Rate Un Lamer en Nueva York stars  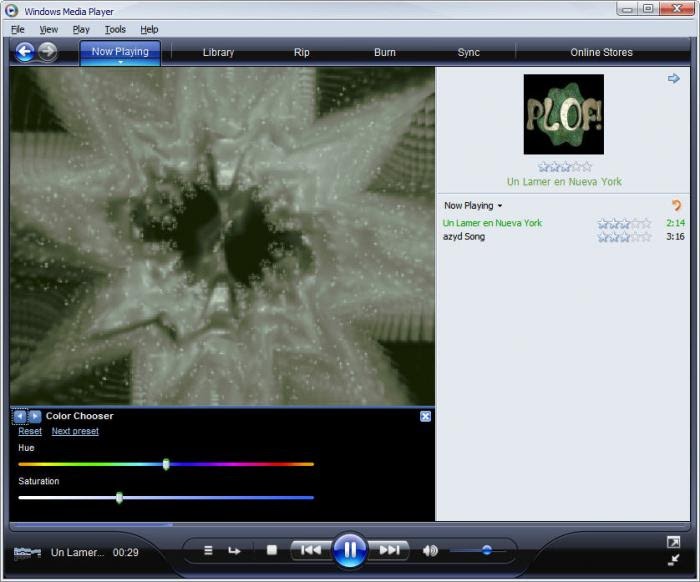624,223
